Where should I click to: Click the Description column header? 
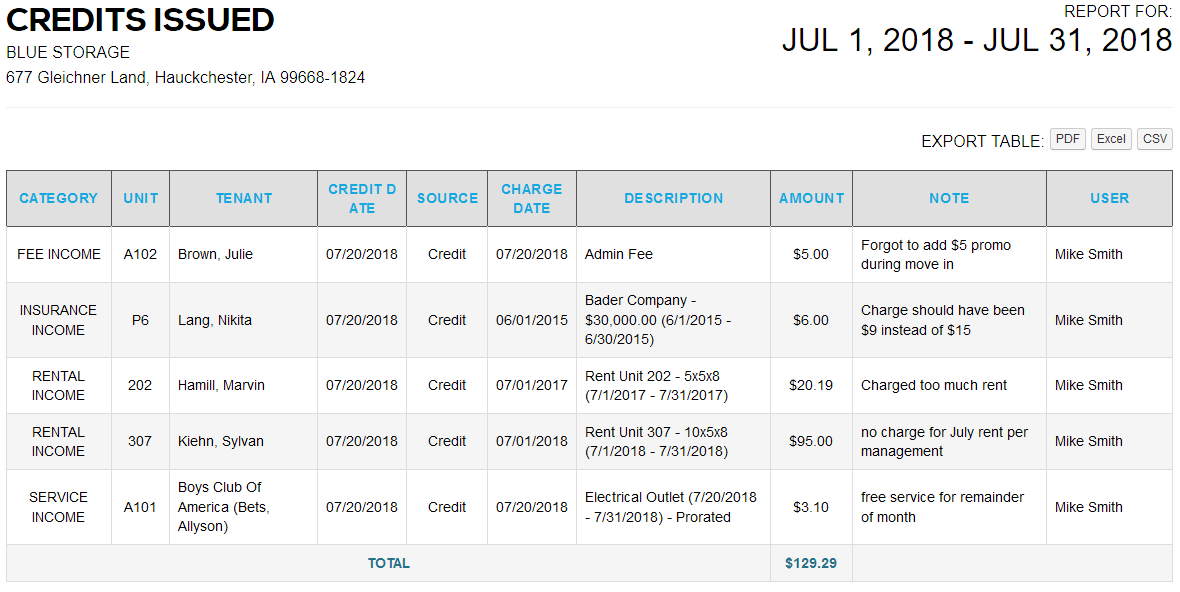[x=674, y=198]
